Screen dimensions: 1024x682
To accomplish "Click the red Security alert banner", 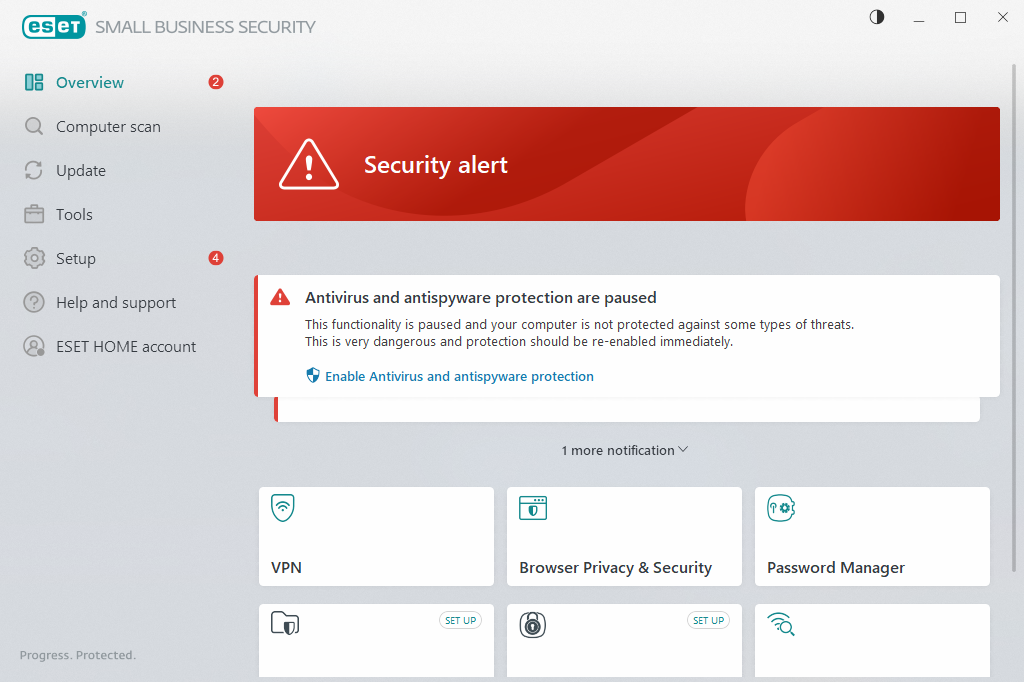I will [626, 164].
